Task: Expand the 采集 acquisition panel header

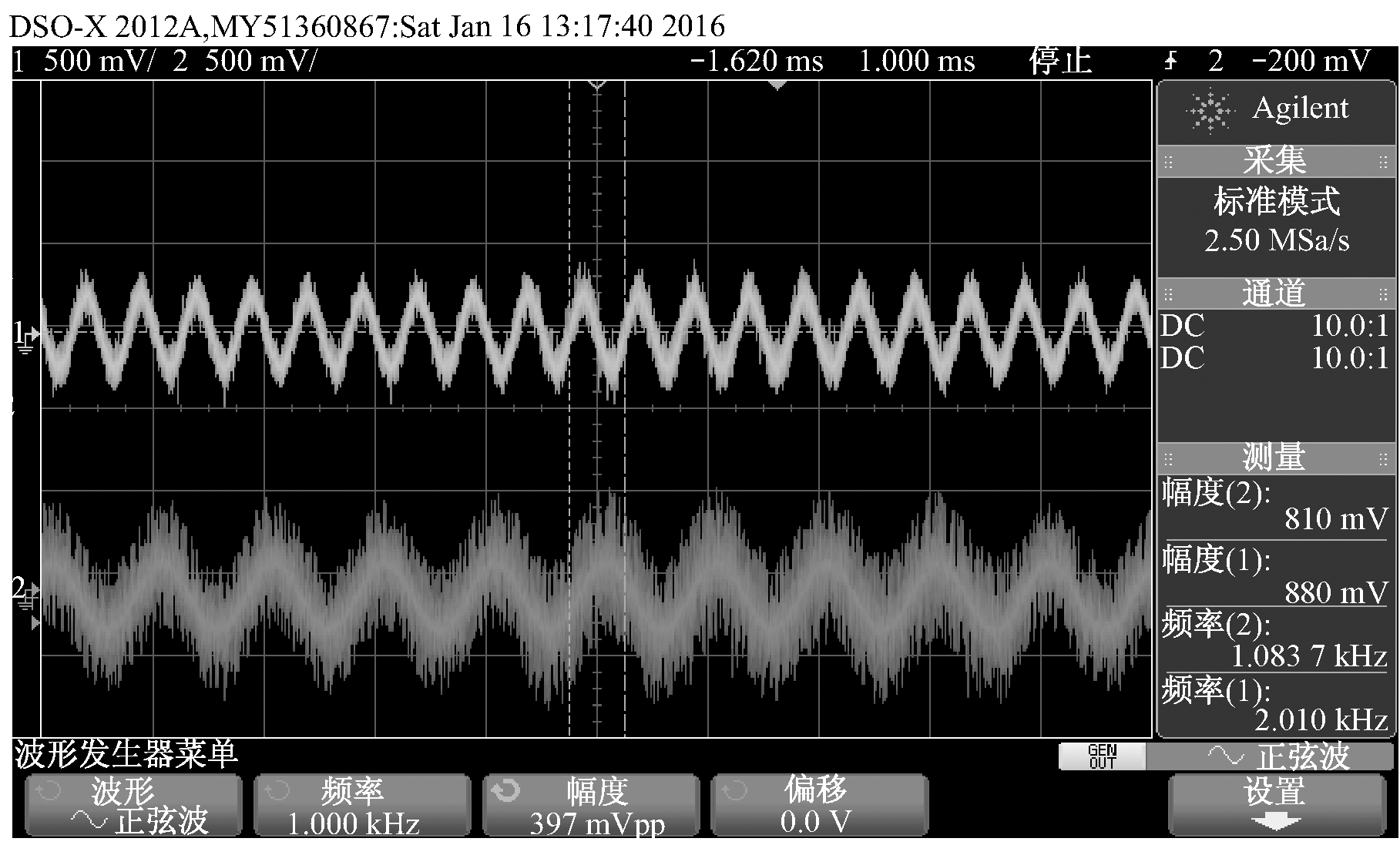Action: pyautogui.click(x=1275, y=161)
